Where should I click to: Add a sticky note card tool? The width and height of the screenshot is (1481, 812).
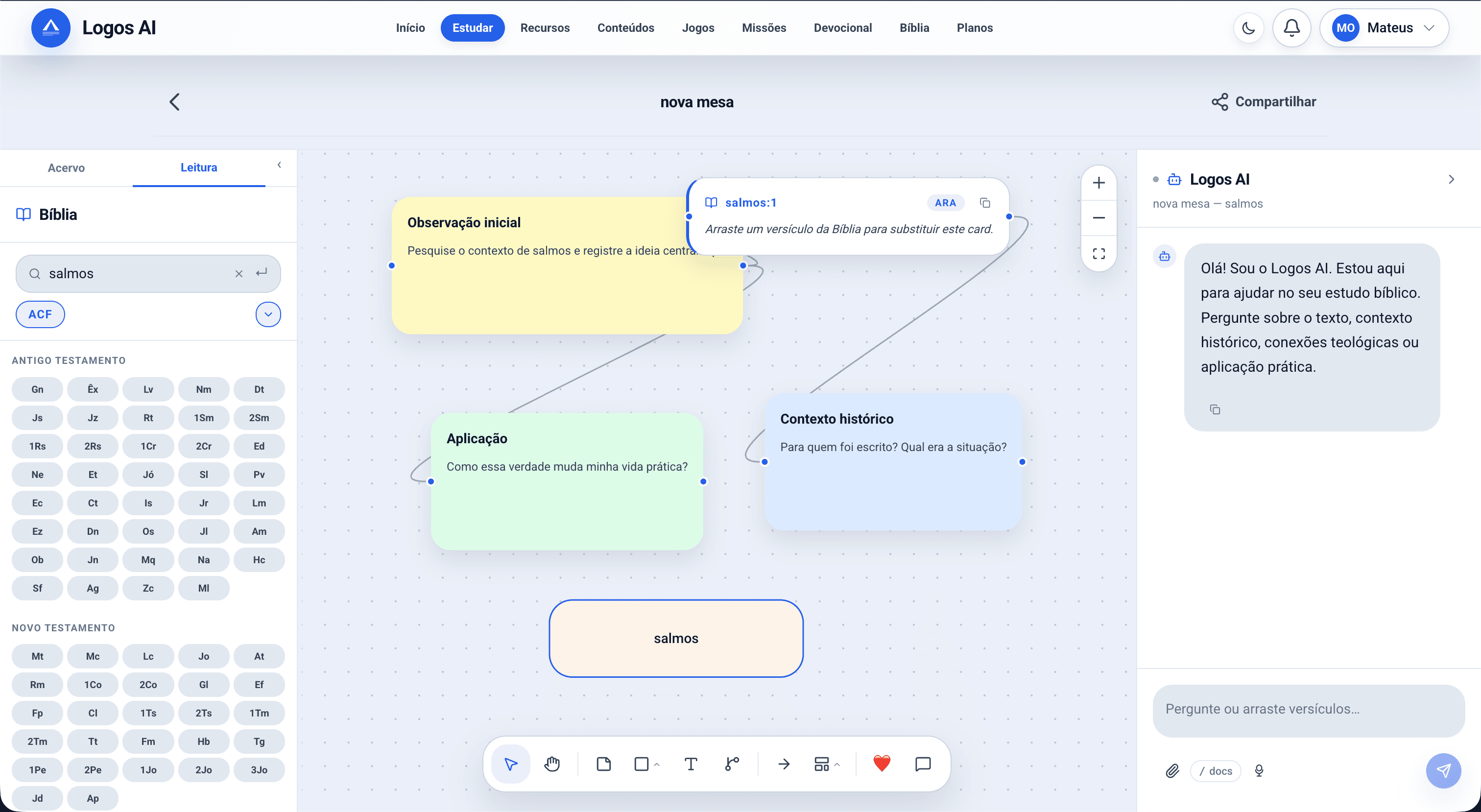tap(604, 764)
